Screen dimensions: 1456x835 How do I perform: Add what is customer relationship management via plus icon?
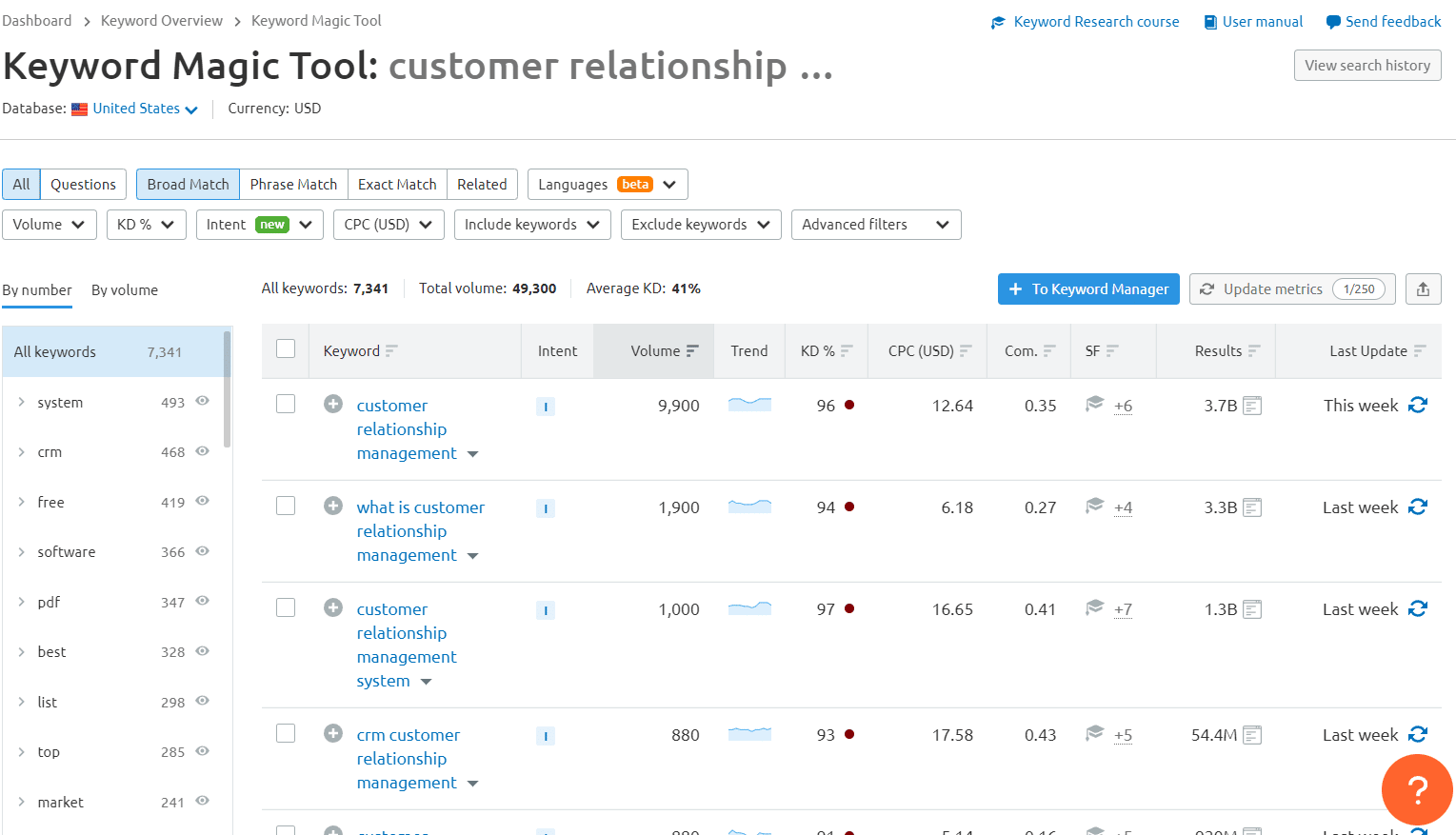[x=333, y=506]
